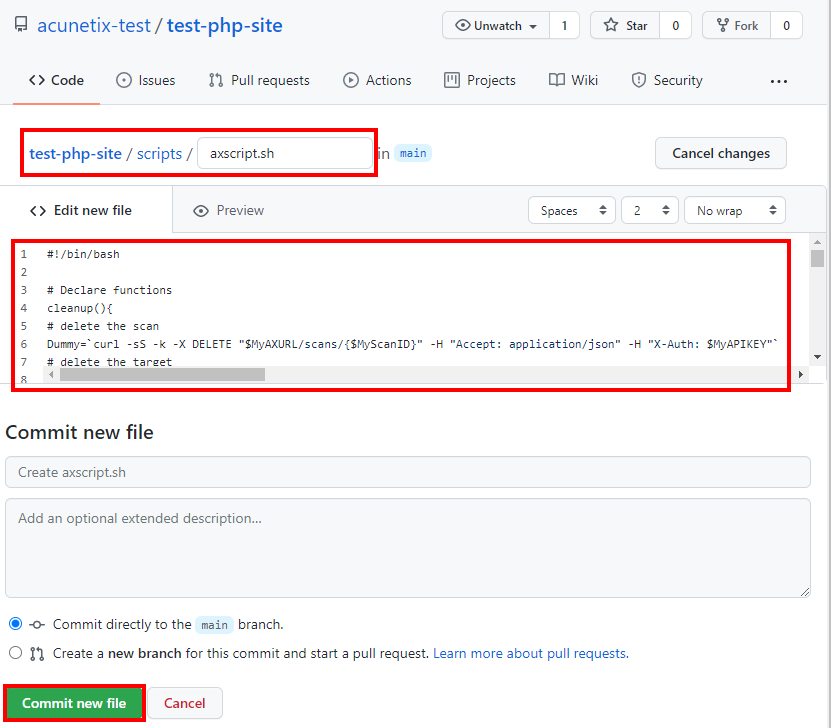Open the indent size 2 dropdown
This screenshot has height=728, width=831.
tap(650, 210)
